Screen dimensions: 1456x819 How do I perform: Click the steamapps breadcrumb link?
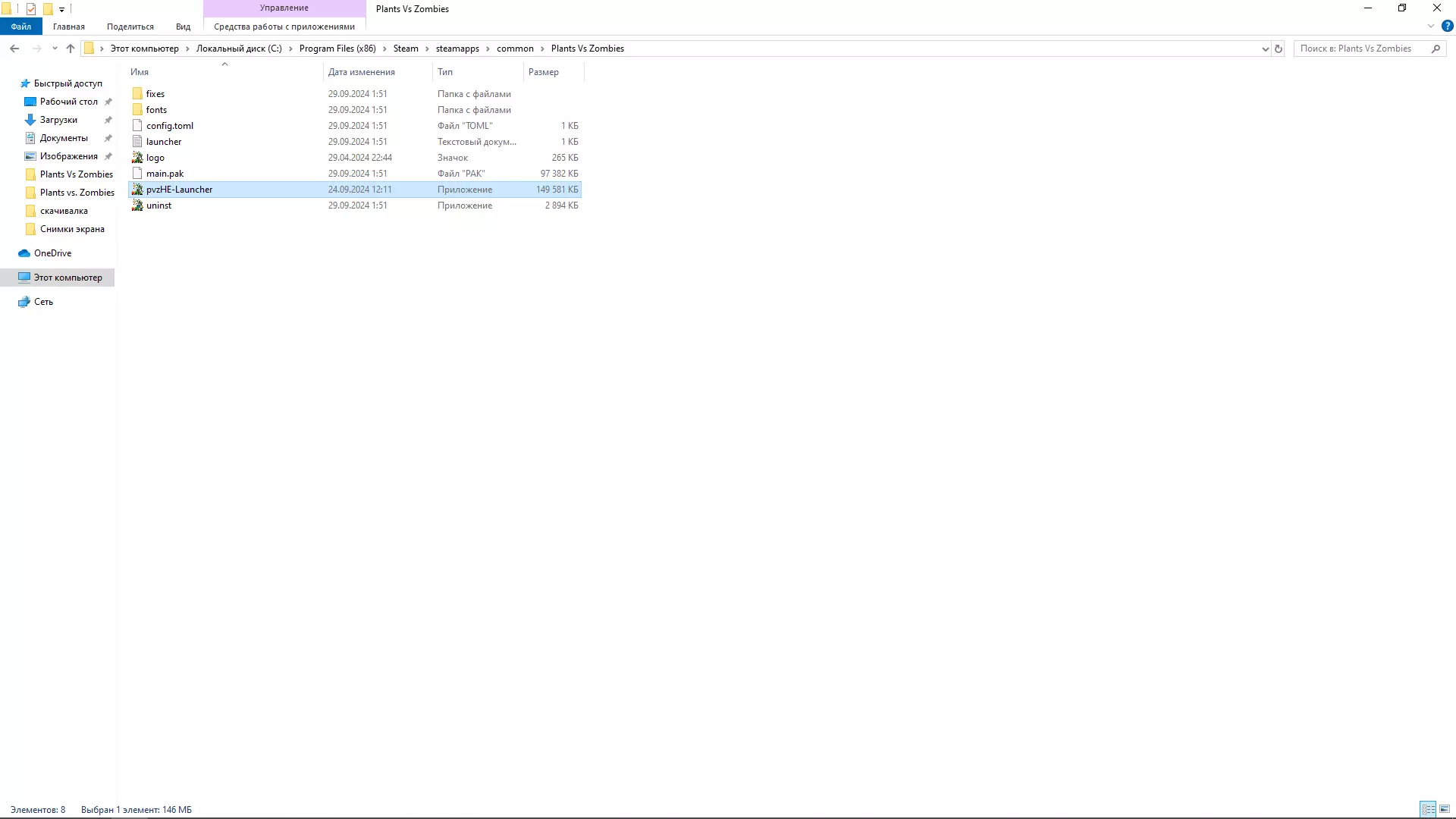tap(457, 49)
